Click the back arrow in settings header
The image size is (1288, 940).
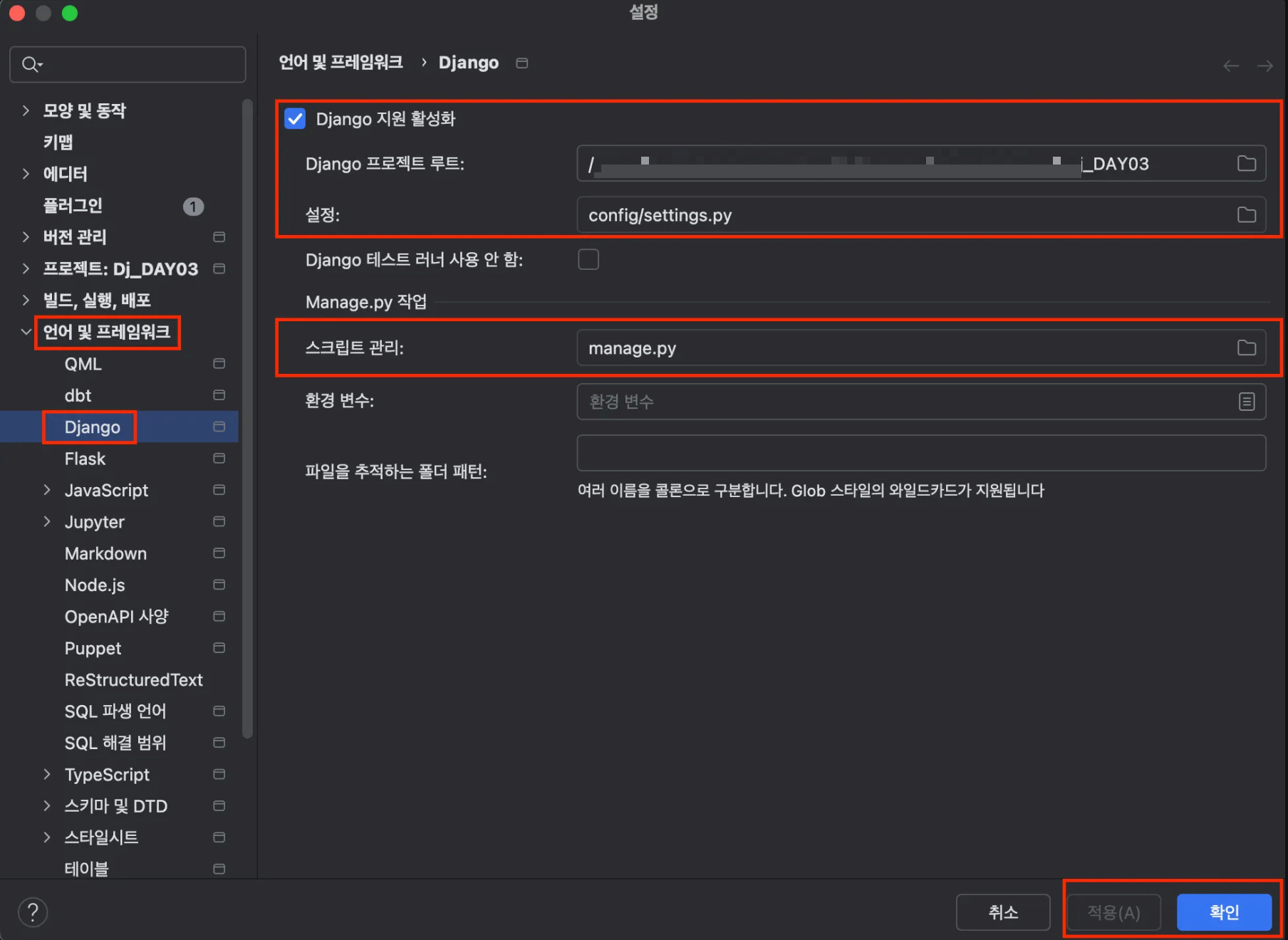click(x=1230, y=66)
